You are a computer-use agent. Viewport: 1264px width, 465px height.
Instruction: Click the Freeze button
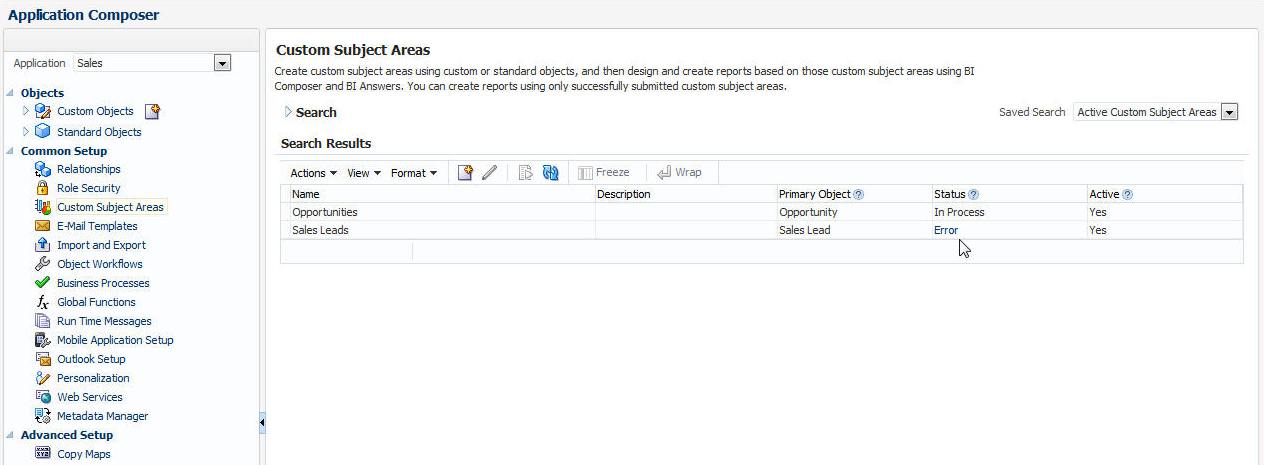[604, 173]
